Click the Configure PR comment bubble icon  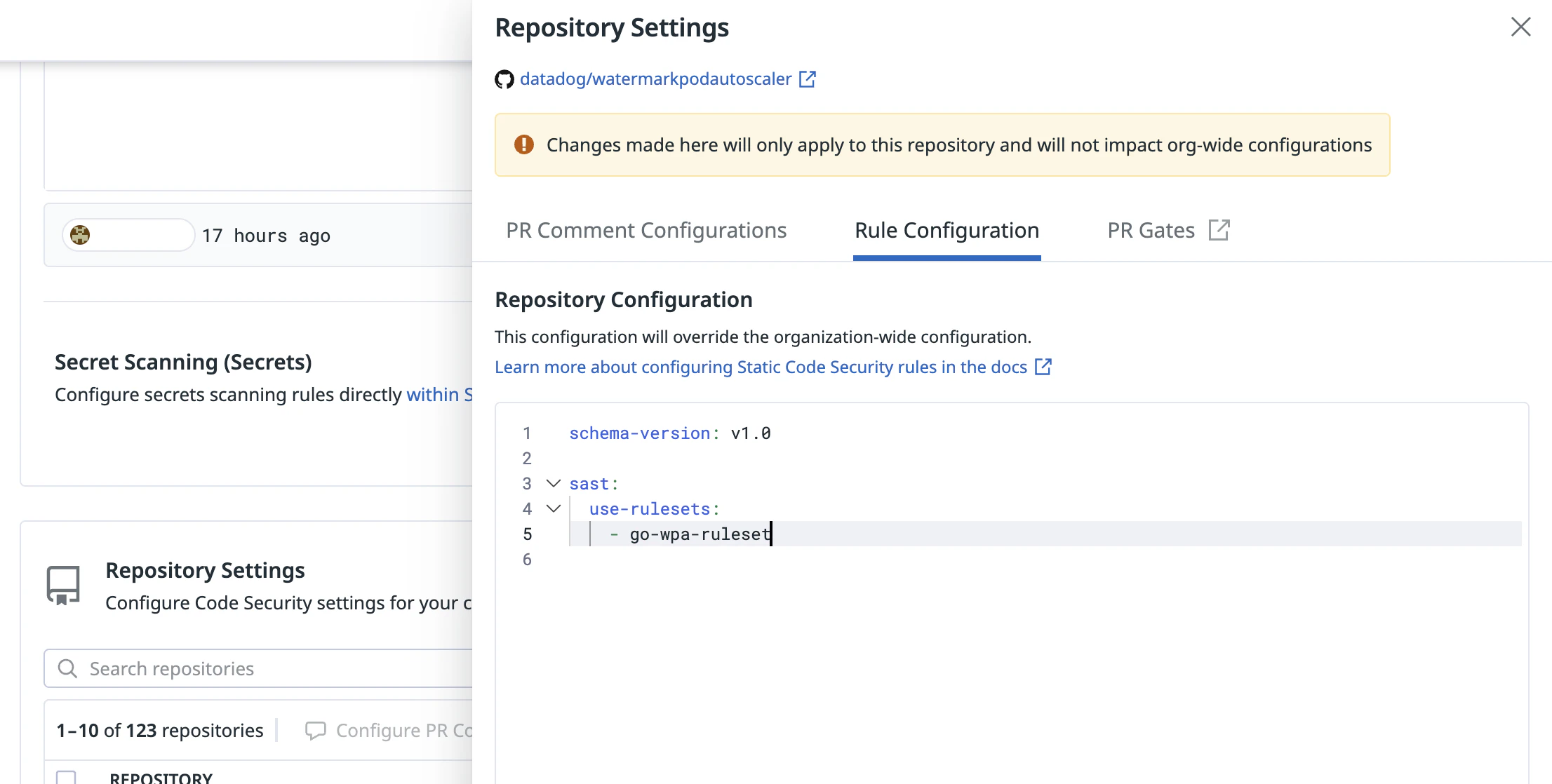click(x=315, y=731)
